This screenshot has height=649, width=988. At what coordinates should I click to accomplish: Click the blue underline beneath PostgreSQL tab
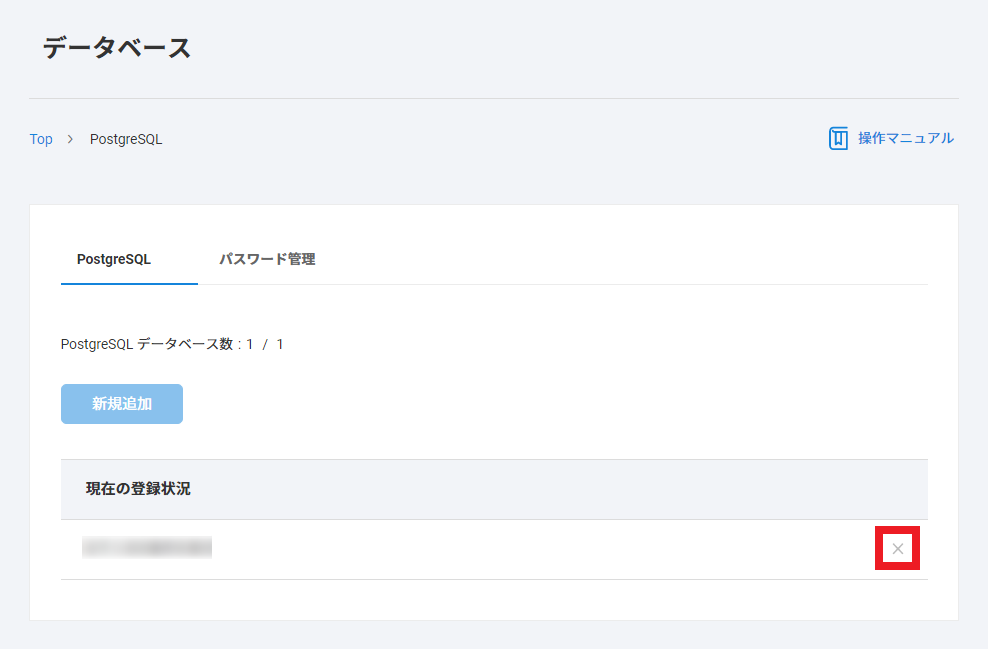[x=129, y=283]
